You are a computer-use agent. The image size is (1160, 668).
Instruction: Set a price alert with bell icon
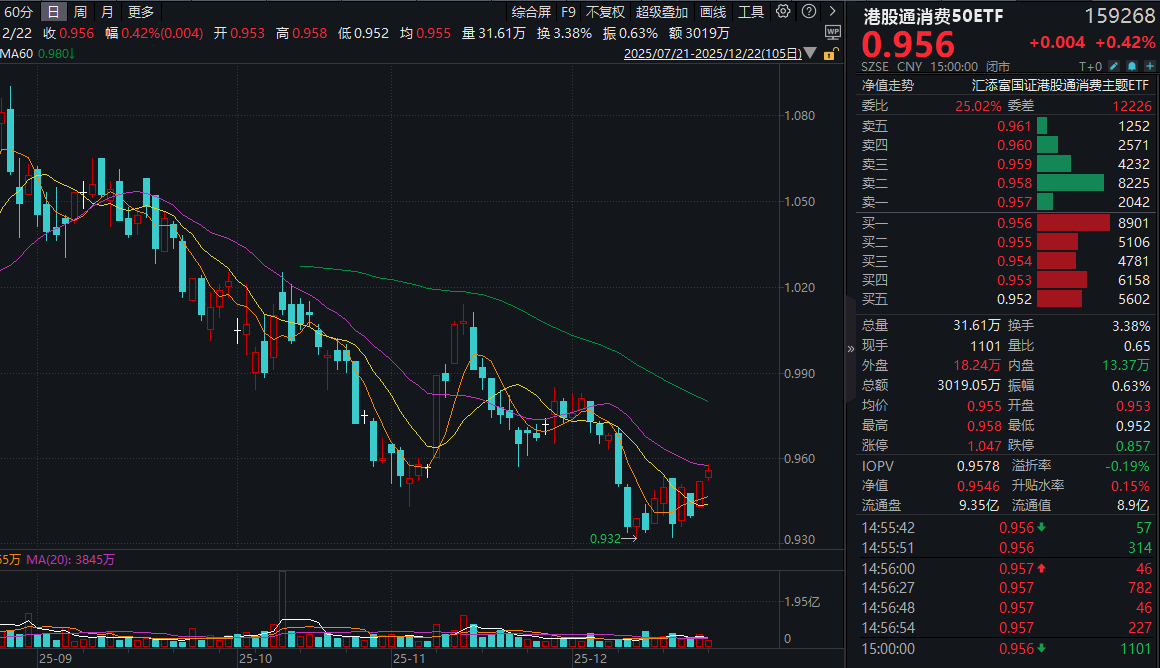1131,66
